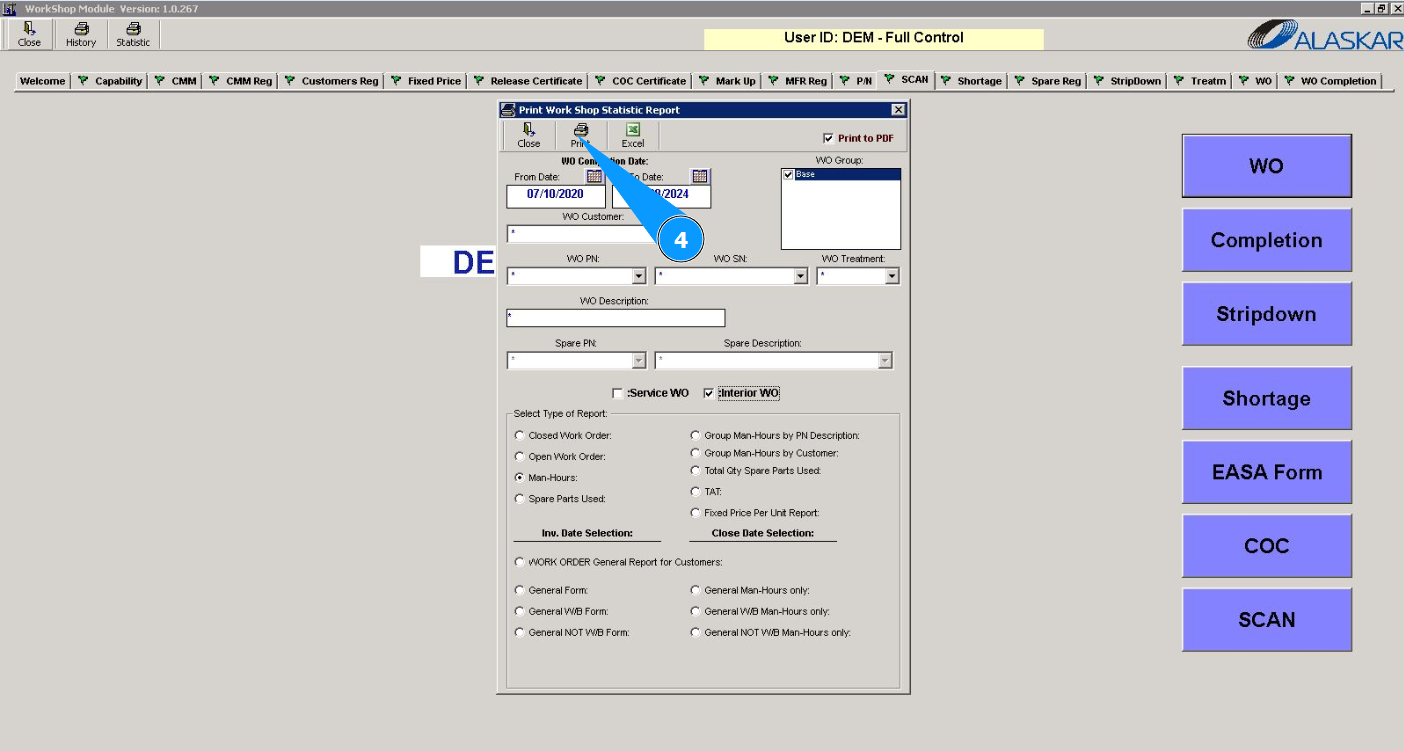Select Fixed Price Per Unit Report

[x=695, y=512]
